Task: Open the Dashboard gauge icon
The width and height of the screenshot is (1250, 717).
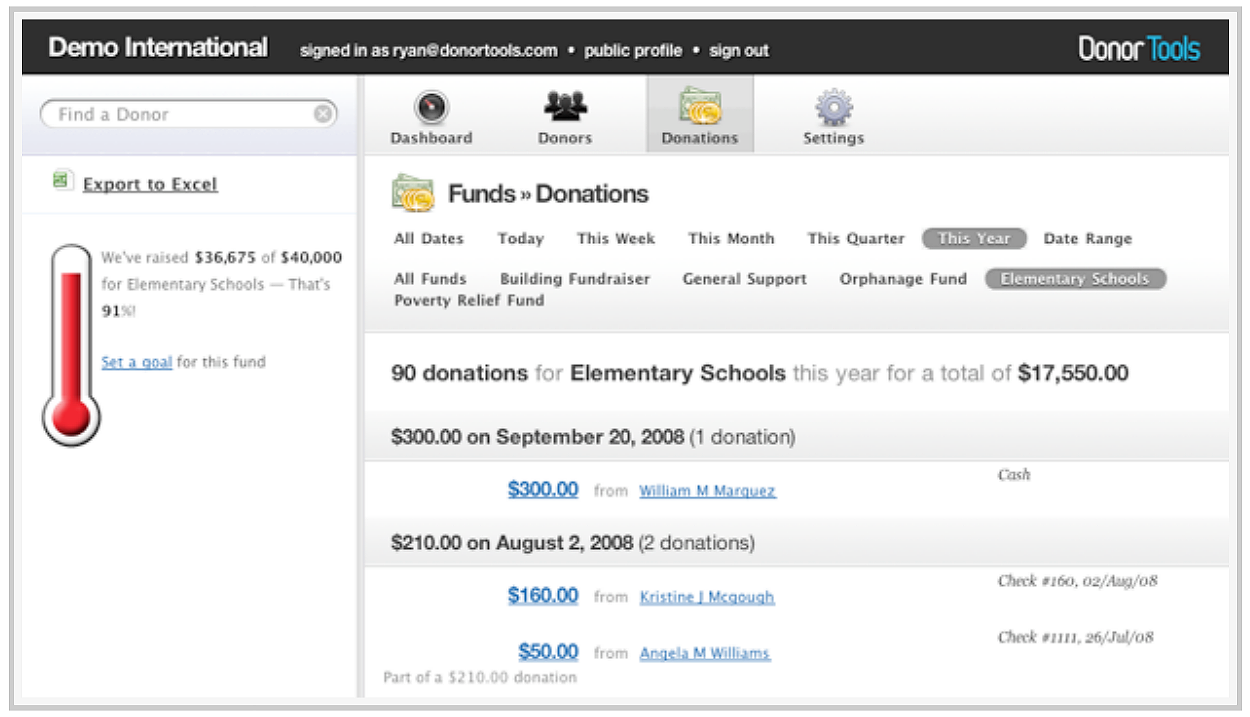Action: [431, 107]
